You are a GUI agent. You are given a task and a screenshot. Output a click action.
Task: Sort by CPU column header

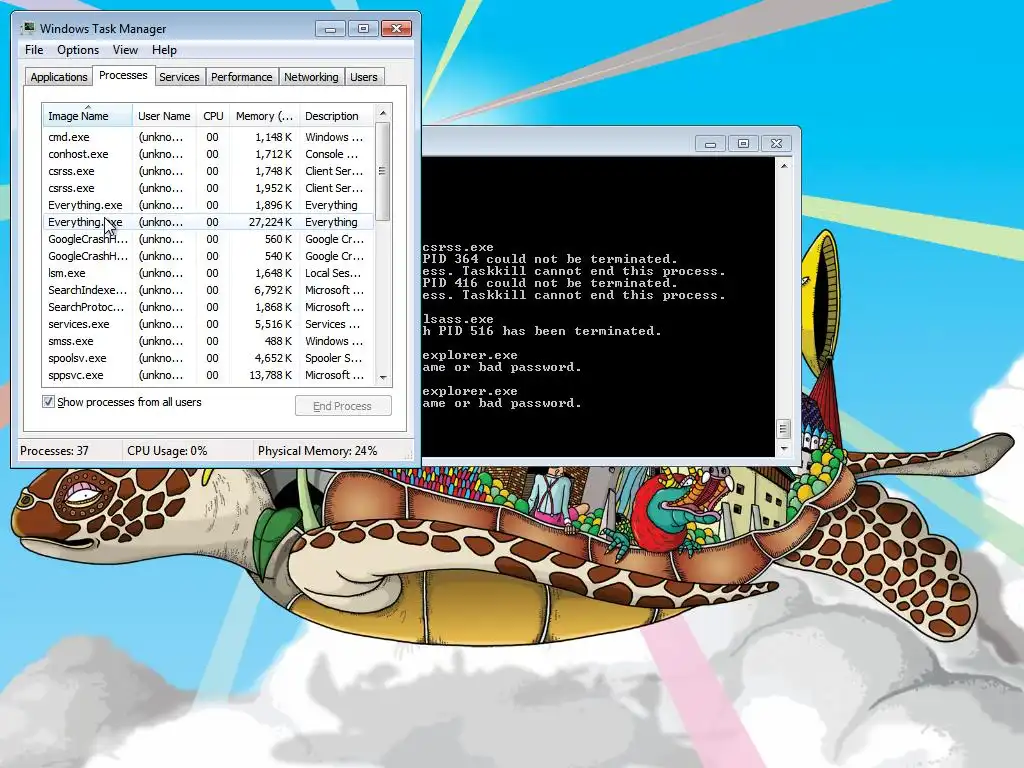click(x=213, y=116)
